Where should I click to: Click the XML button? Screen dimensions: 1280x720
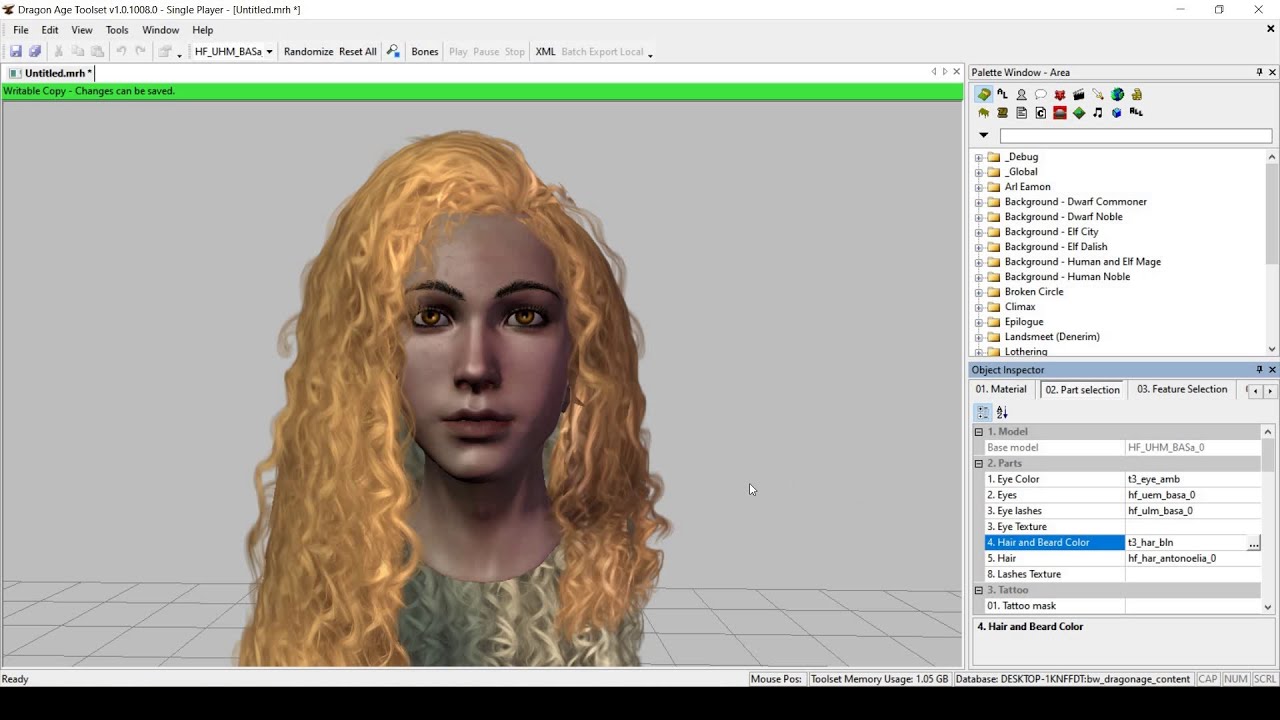(545, 52)
